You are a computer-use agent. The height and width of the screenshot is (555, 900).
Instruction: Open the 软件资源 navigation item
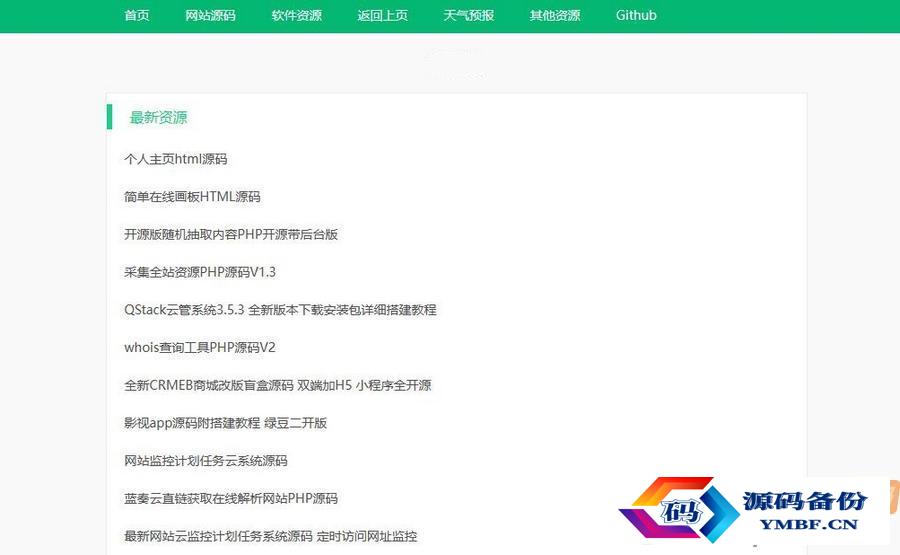coord(296,15)
